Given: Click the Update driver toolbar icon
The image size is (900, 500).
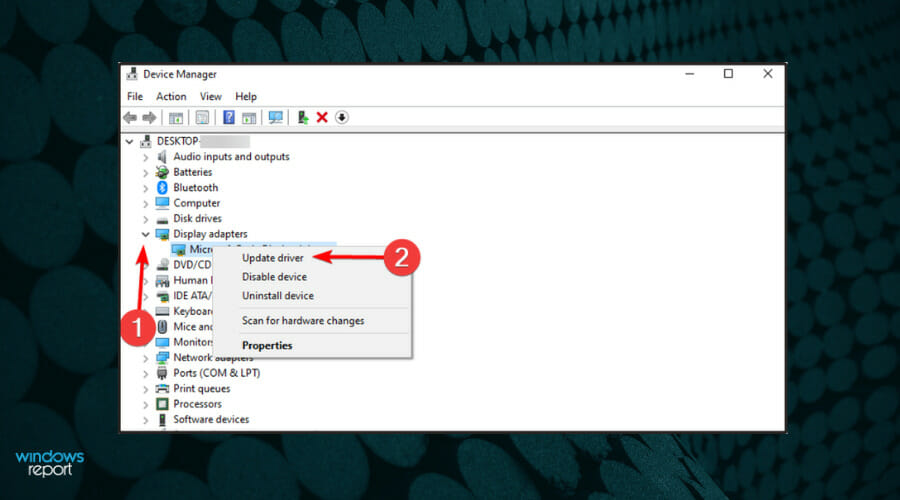Looking at the screenshot, I should pyautogui.click(x=302, y=118).
